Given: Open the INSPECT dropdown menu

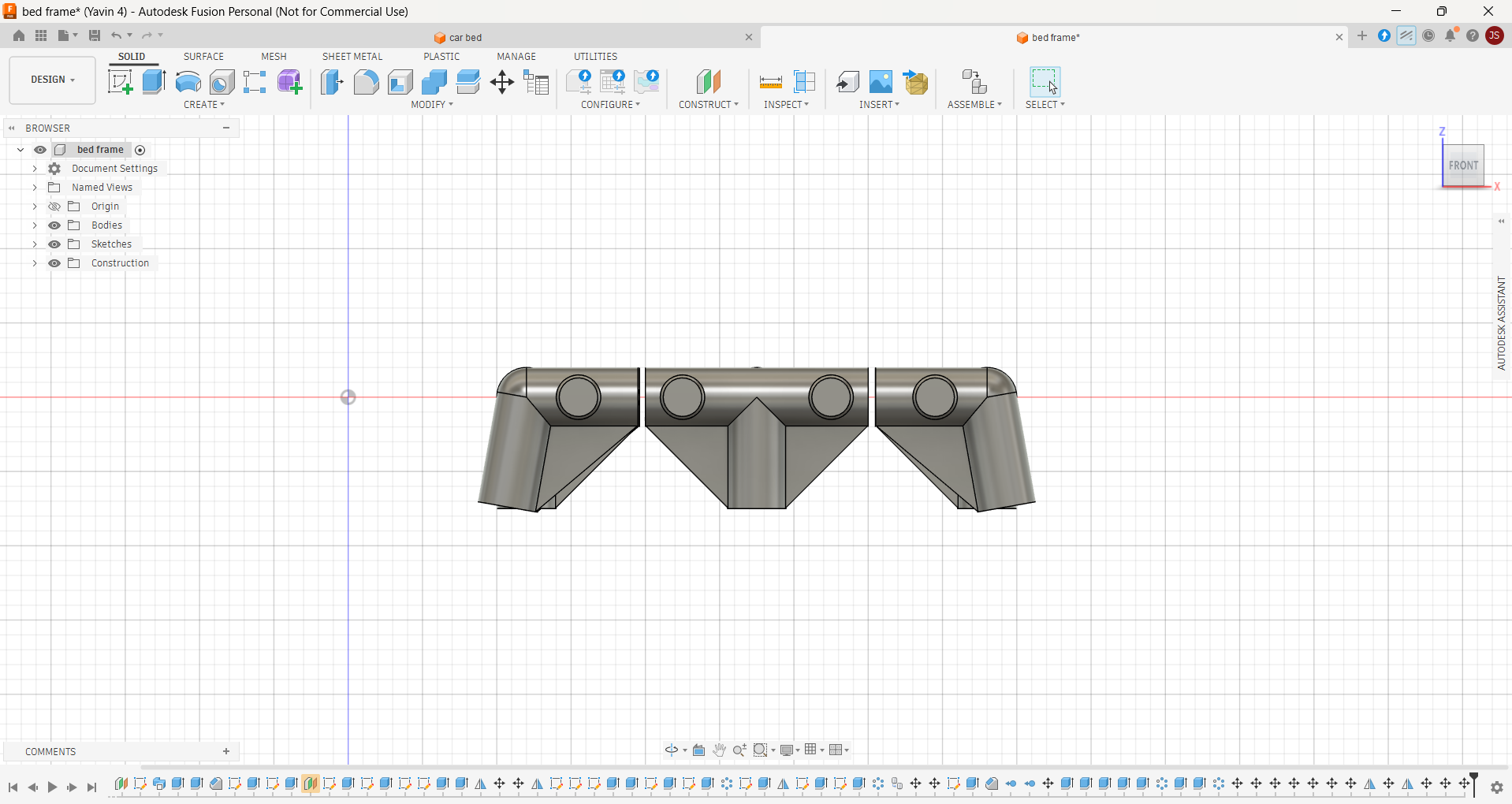Looking at the screenshot, I should 786,104.
